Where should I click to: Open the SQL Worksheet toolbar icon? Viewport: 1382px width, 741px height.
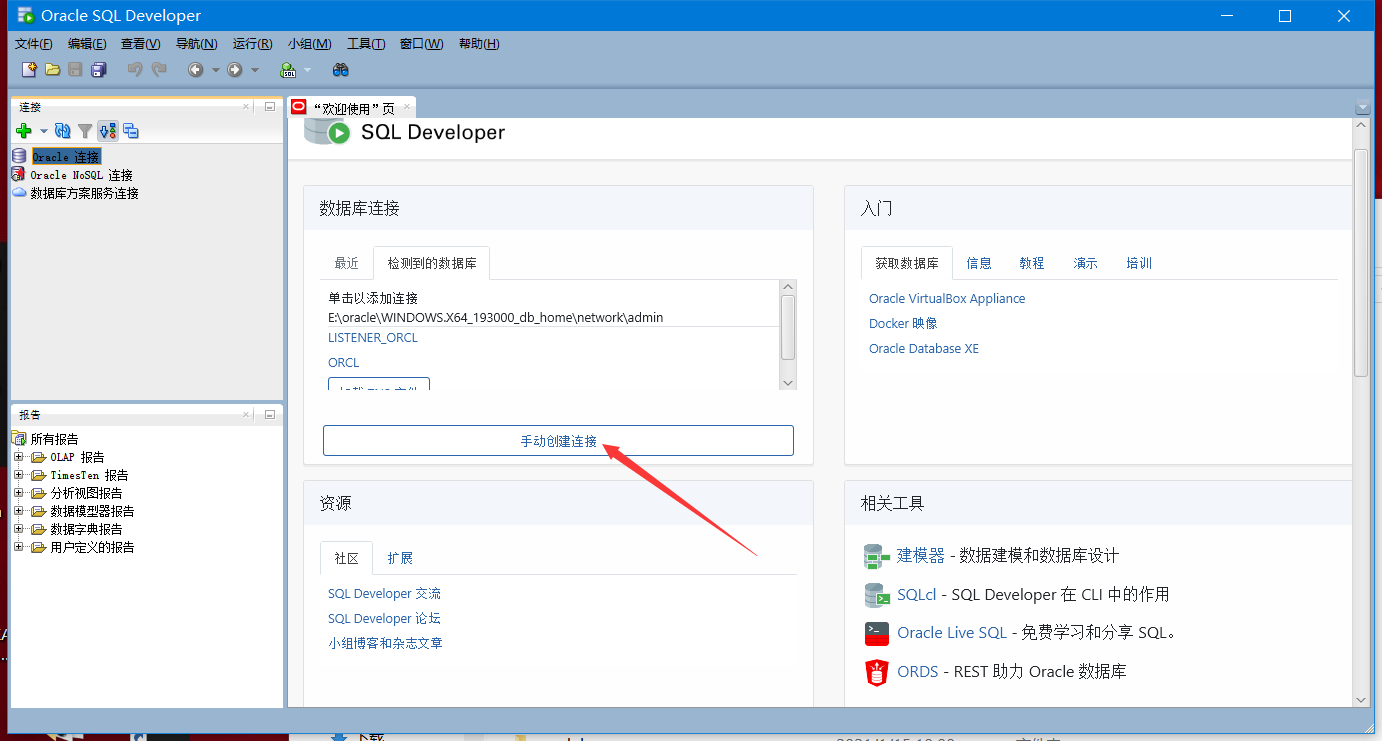pos(288,70)
